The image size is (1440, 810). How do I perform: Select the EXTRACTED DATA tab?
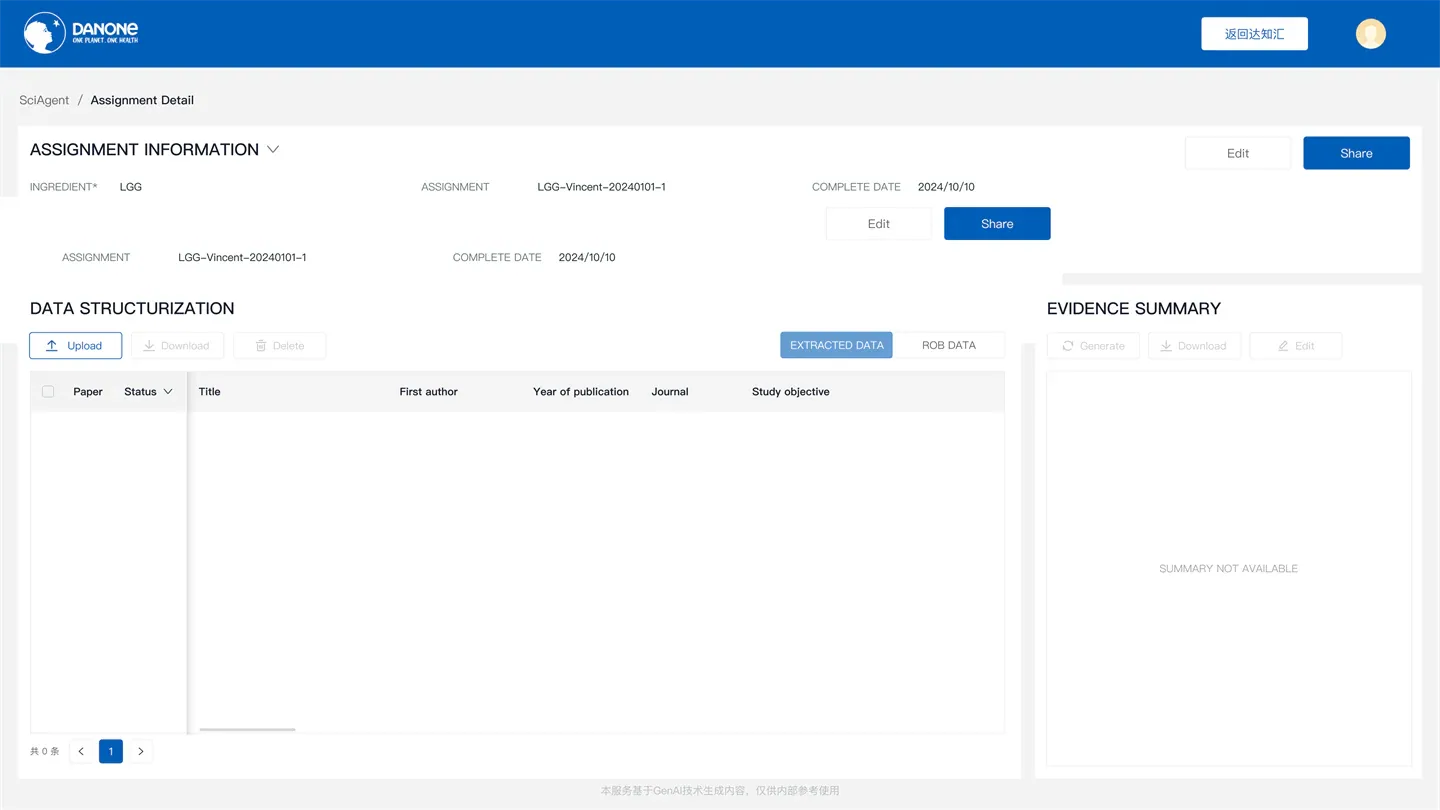point(836,345)
